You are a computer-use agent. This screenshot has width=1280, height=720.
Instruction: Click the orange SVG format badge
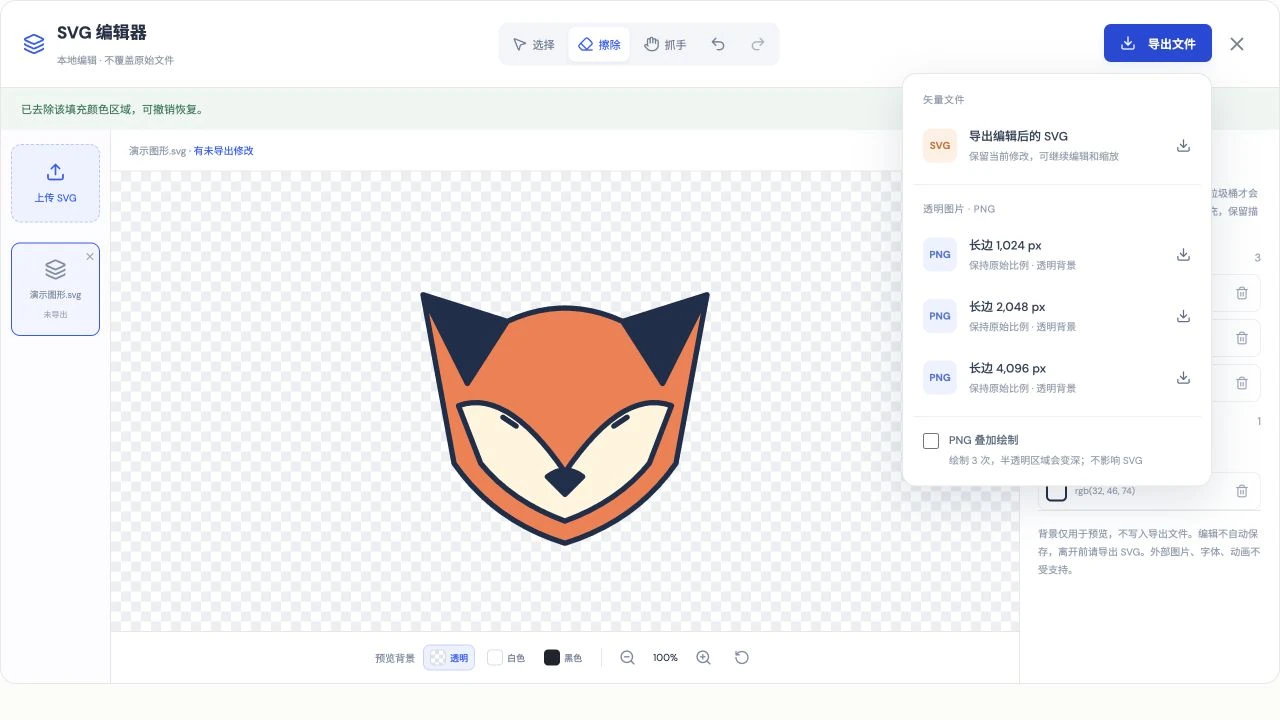(940, 146)
